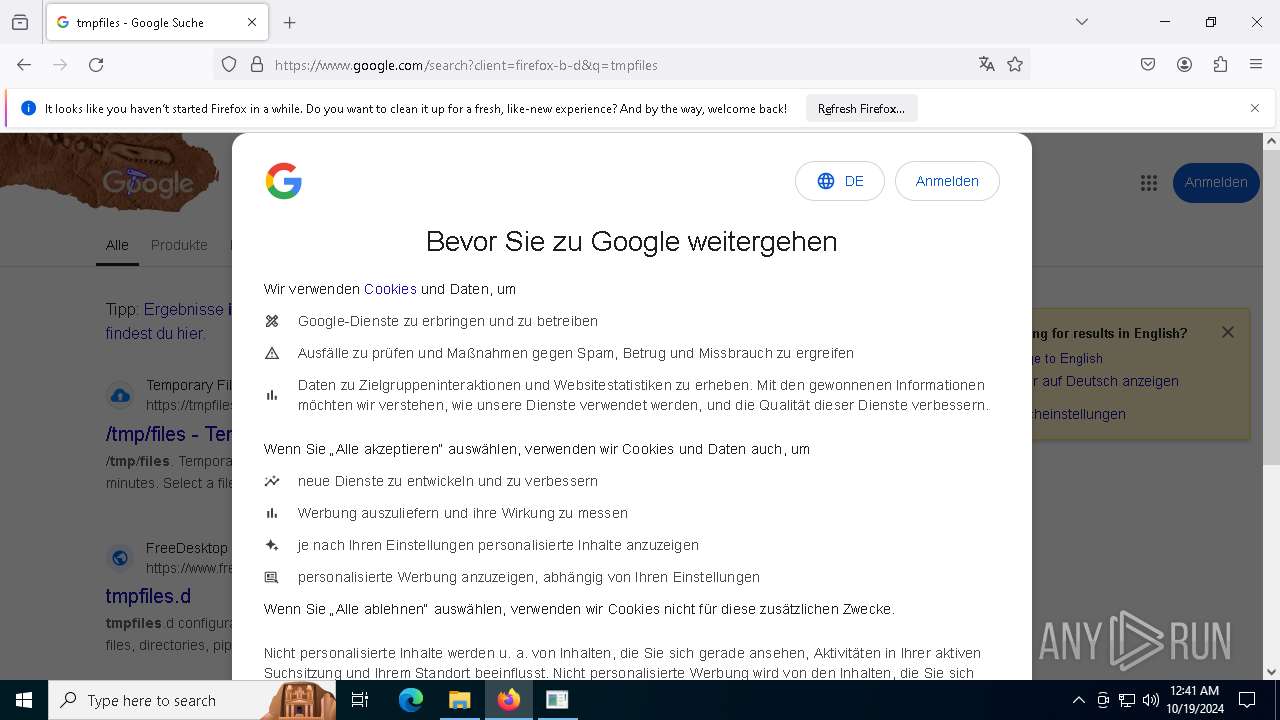This screenshot has width=1280, height=720.
Task: Go back to previous page
Action: (x=24, y=65)
